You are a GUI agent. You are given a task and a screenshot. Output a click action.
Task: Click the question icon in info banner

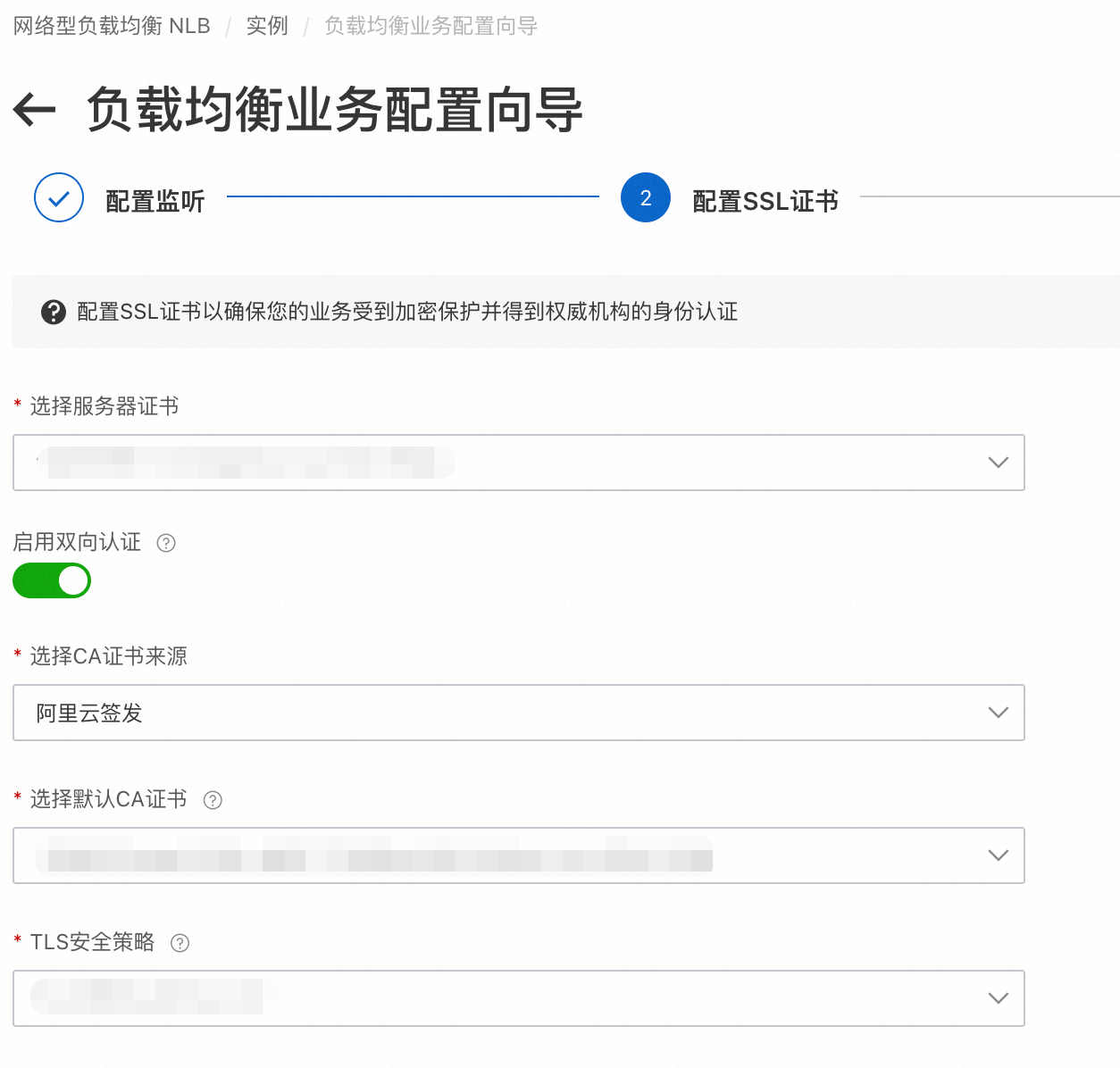coord(54,312)
